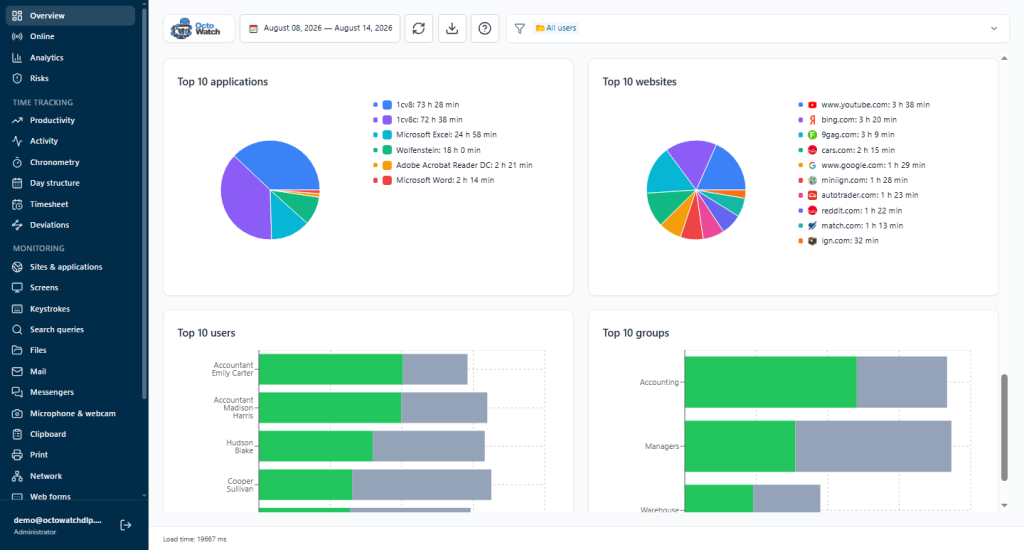The width and height of the screenshot is (1024, 550).
Task: Click Hudson Blake user label
Action: (239, 447)
